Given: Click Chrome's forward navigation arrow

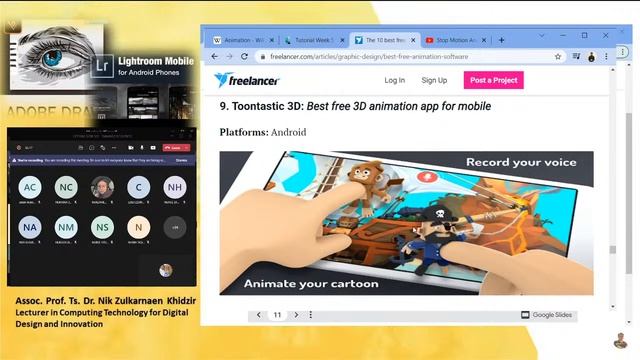Looking at the screenshot, I should click(x=229, y=57).
